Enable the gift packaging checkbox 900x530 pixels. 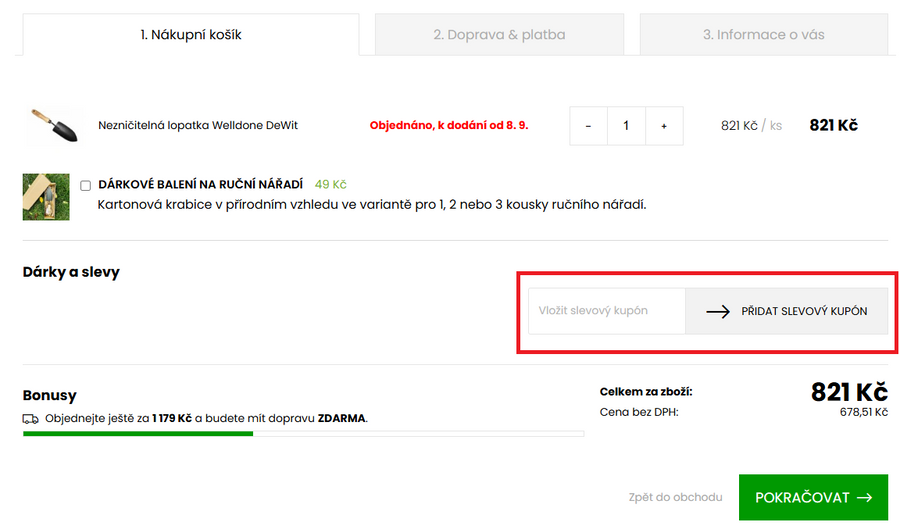(x=86, y=185)
